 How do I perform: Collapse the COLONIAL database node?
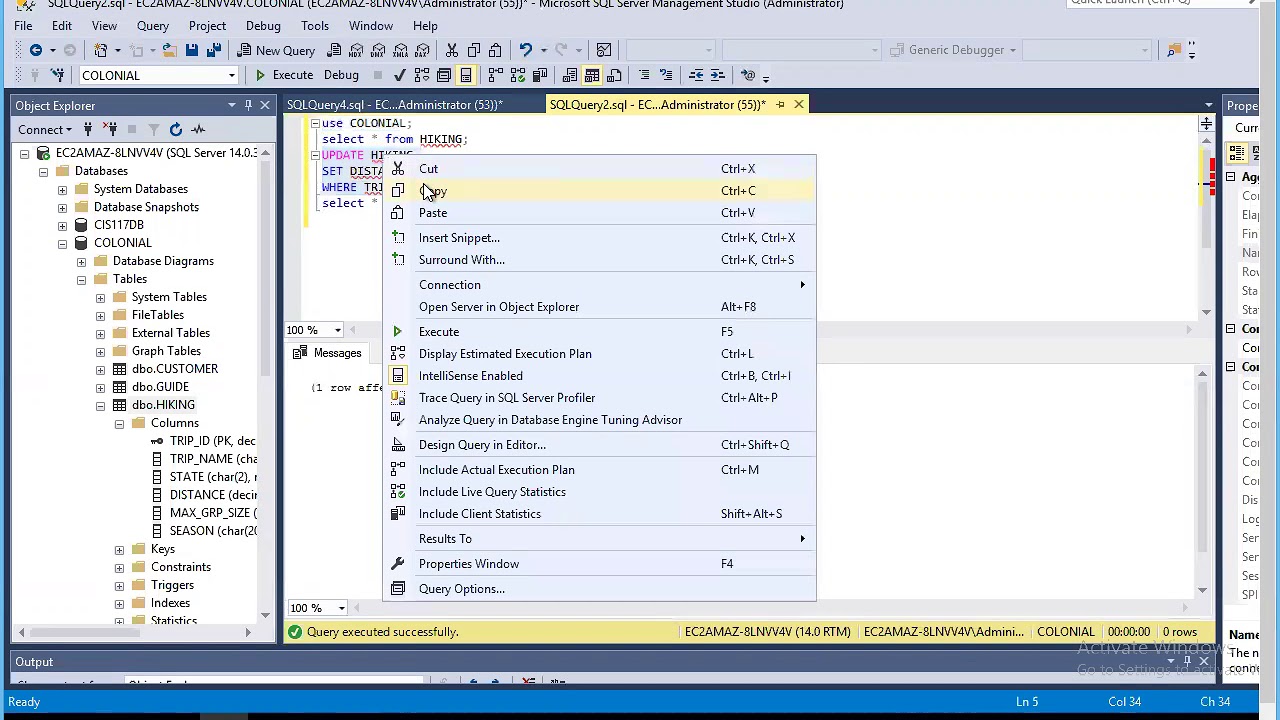click(62, 243)
